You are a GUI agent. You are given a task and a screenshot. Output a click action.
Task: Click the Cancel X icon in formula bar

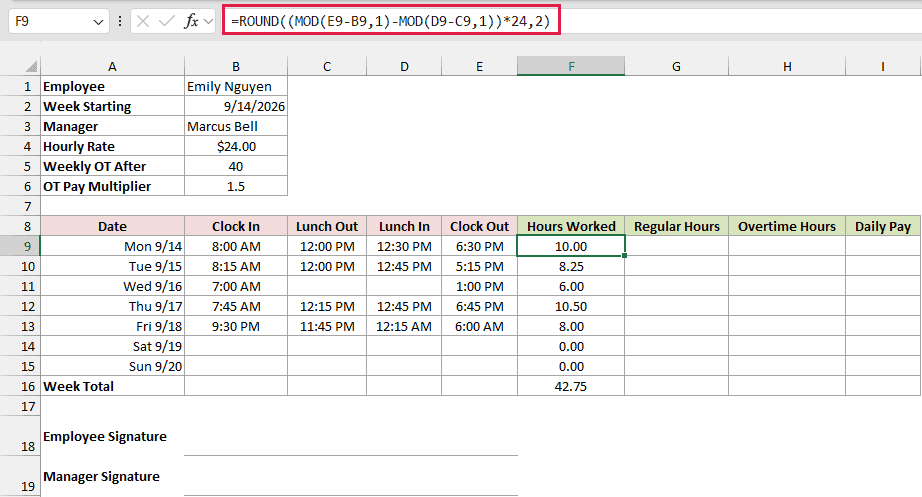143,22
